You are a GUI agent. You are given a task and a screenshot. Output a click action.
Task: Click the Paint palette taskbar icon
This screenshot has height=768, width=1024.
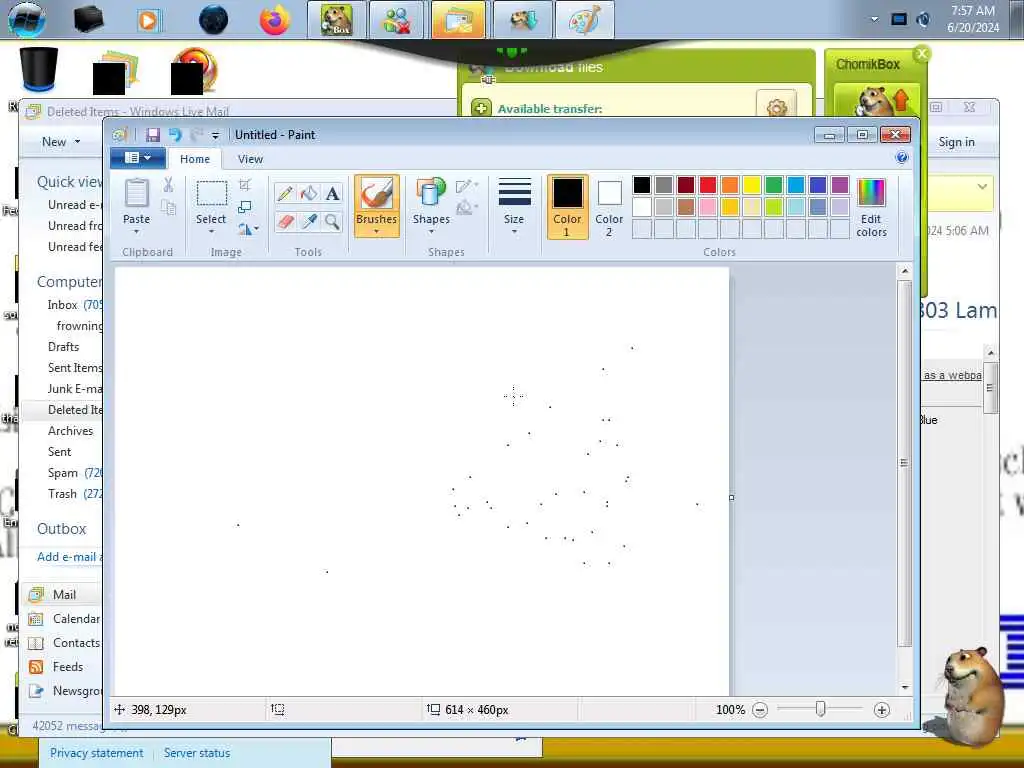(x=584, y=20)
